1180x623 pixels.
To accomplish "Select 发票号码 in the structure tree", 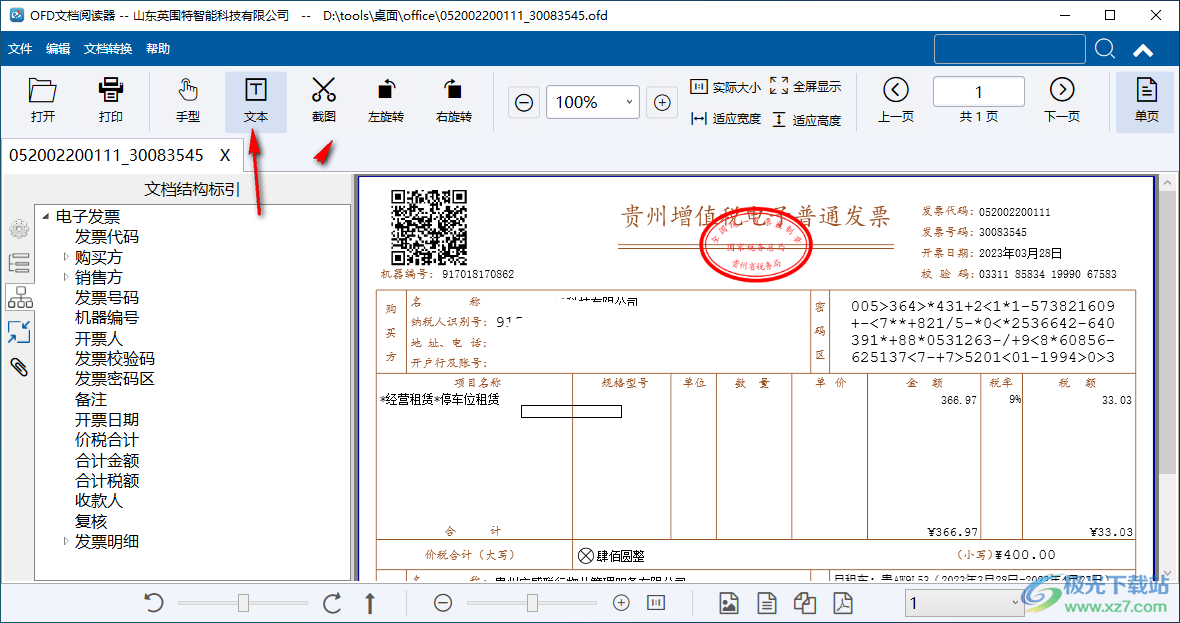I will [107, 298].
